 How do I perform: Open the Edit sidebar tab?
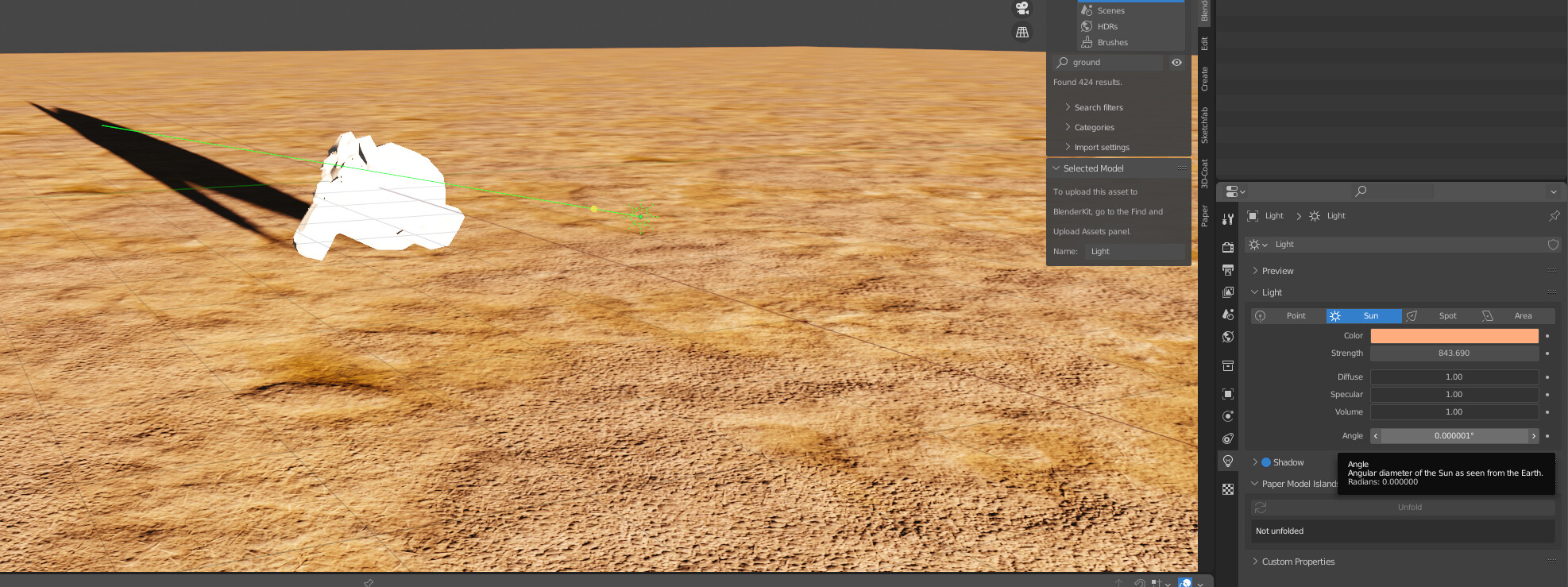1204,44
